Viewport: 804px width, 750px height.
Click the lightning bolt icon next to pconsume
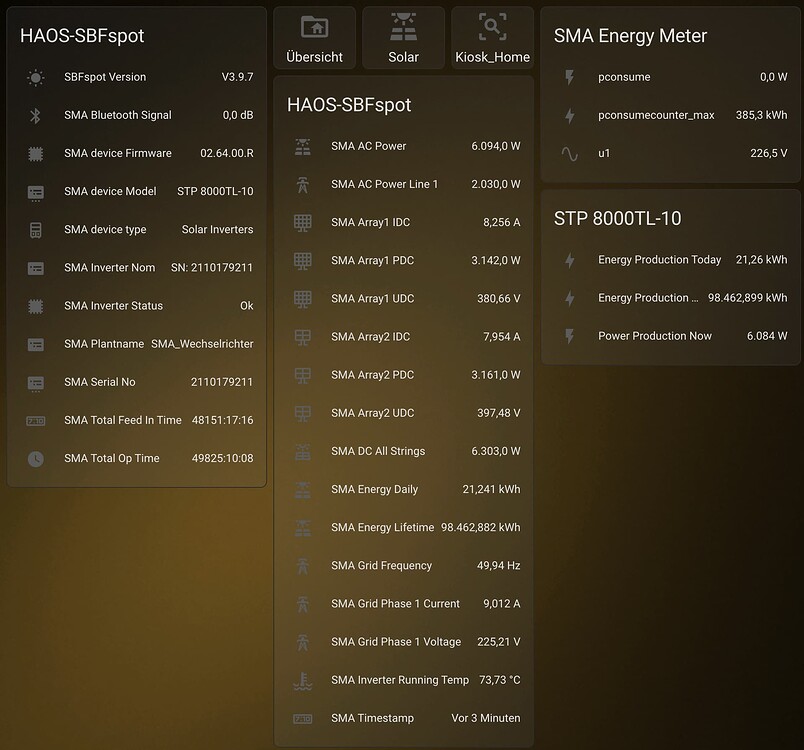tap(568, 76)
